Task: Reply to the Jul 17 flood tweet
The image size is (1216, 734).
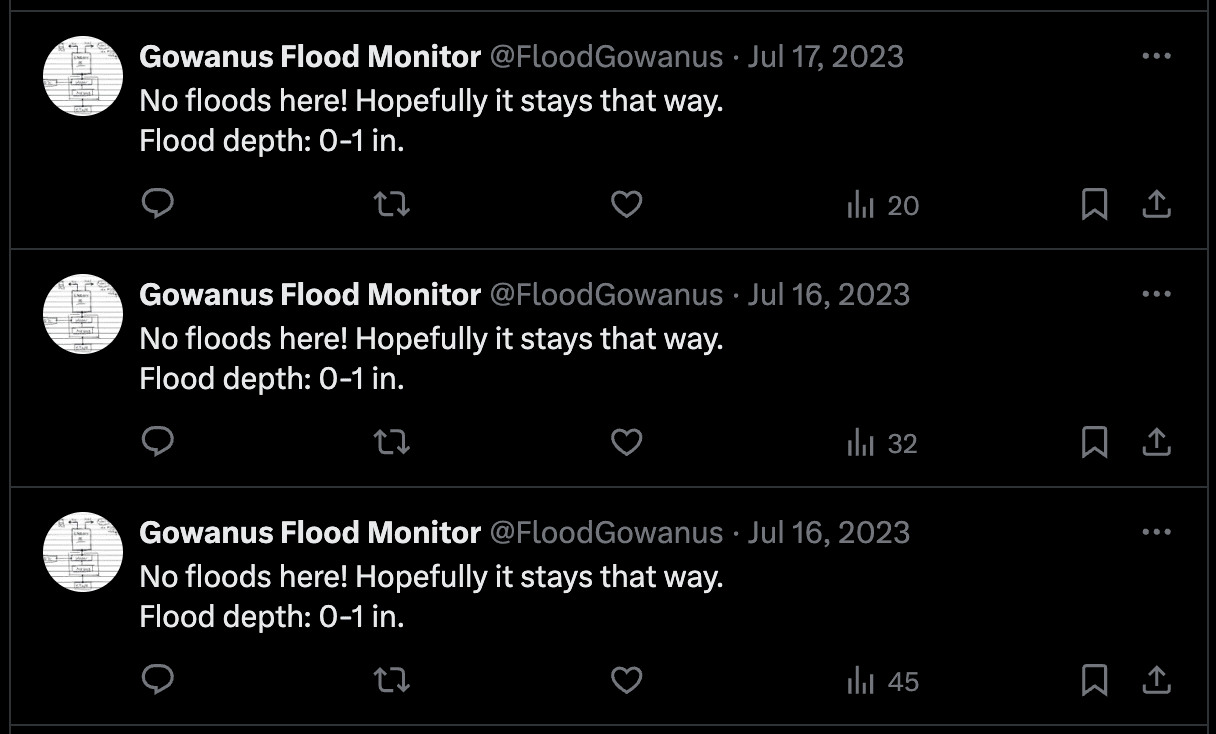Action: (x=157, y=204)
